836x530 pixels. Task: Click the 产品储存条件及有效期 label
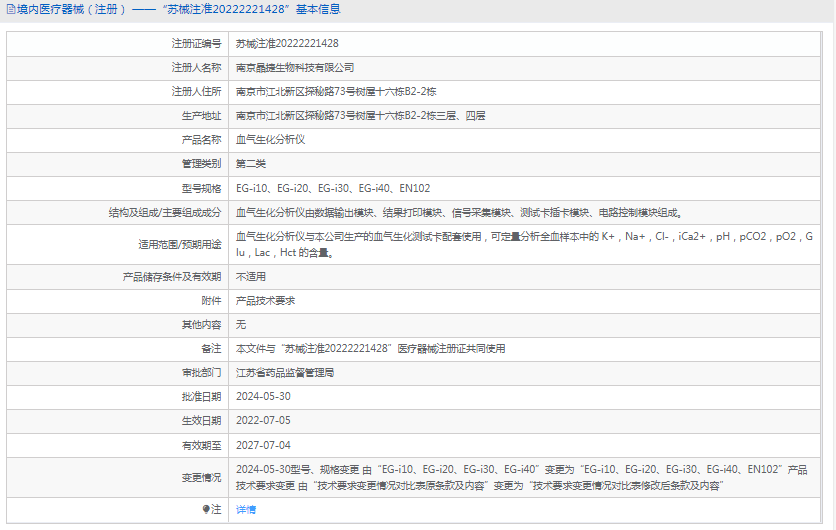pyautogui.click(x=172, y=277)
